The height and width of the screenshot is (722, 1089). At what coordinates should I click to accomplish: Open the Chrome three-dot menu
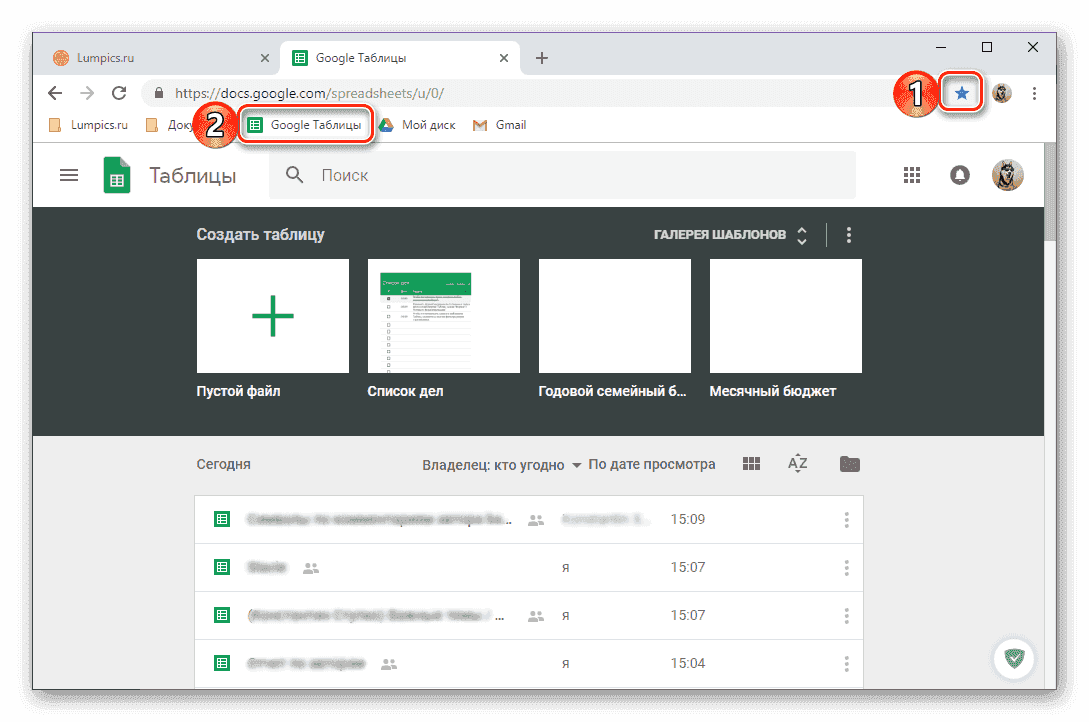pyautogui.click(x=1034, y=92)
